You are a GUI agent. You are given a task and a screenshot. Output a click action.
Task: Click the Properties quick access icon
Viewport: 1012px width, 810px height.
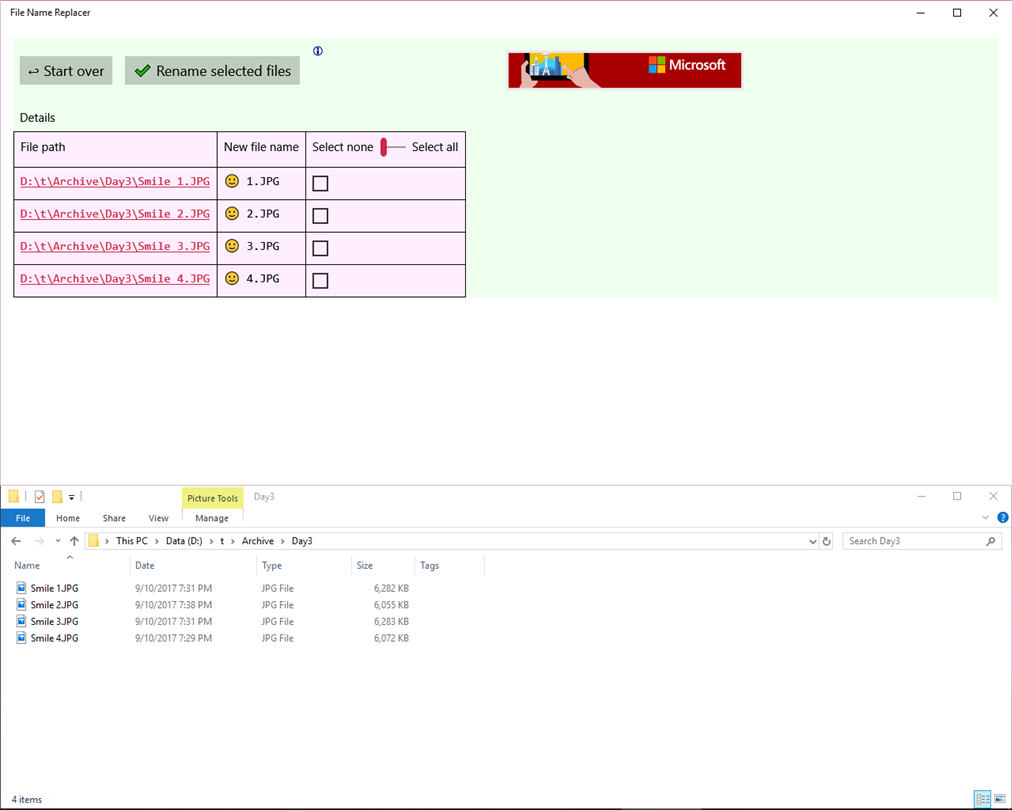pyautogui.click(x=39, y=496)
